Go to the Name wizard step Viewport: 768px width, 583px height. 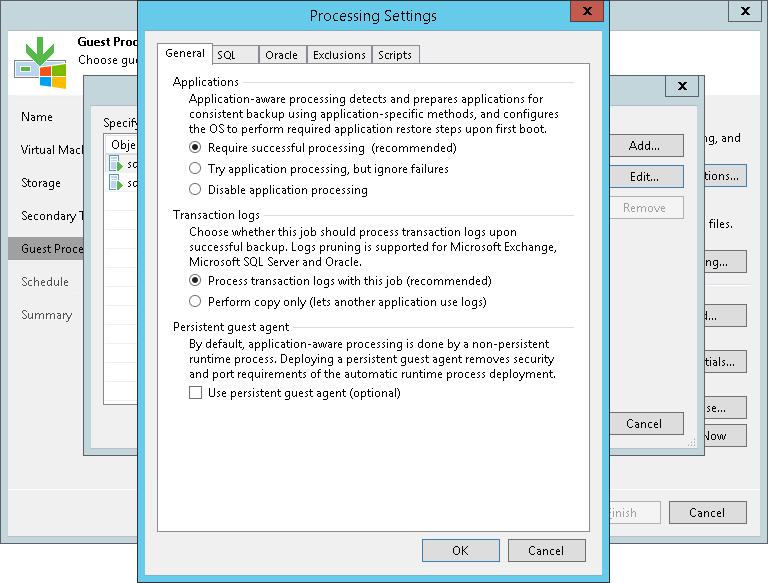pyautogui.click(x=37, y=117)
